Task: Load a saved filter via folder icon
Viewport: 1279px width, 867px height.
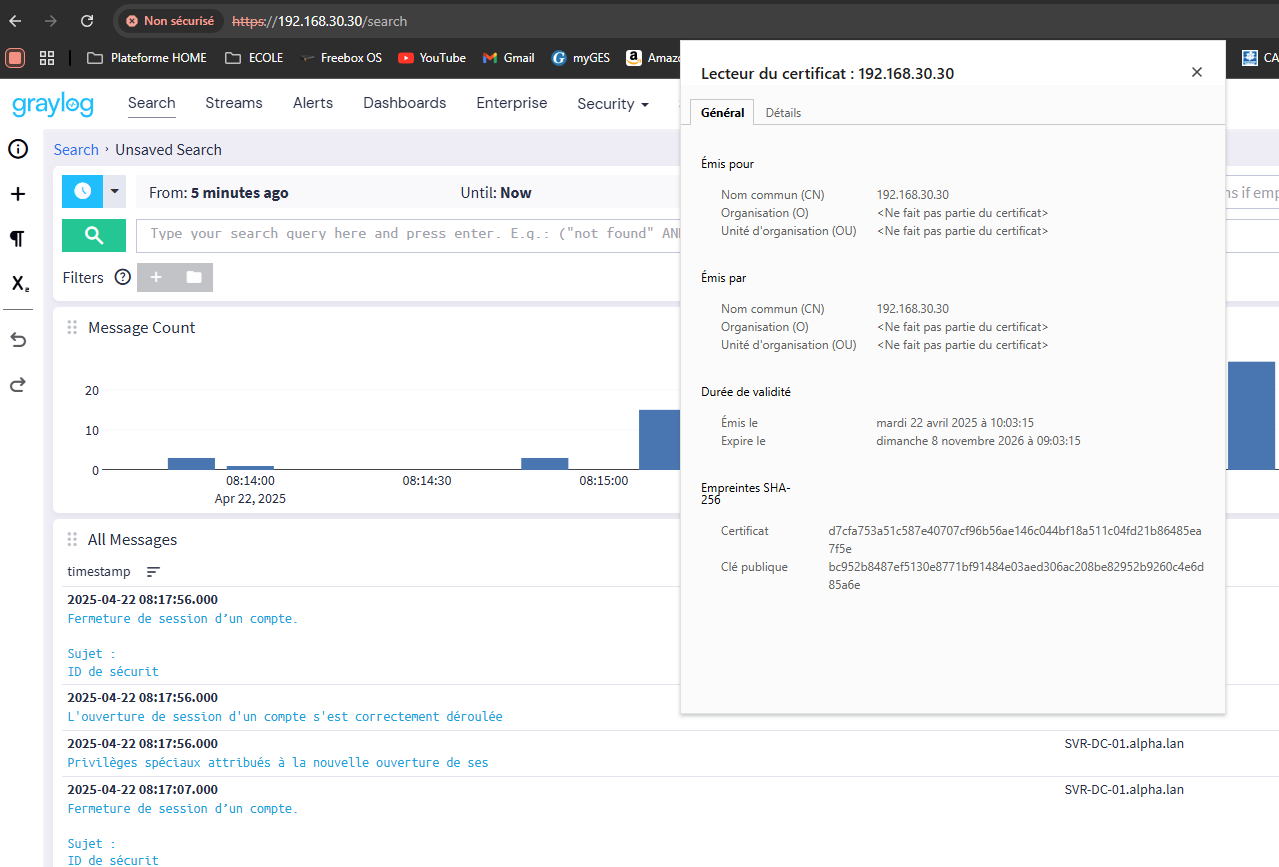Action: coord(194,277)
